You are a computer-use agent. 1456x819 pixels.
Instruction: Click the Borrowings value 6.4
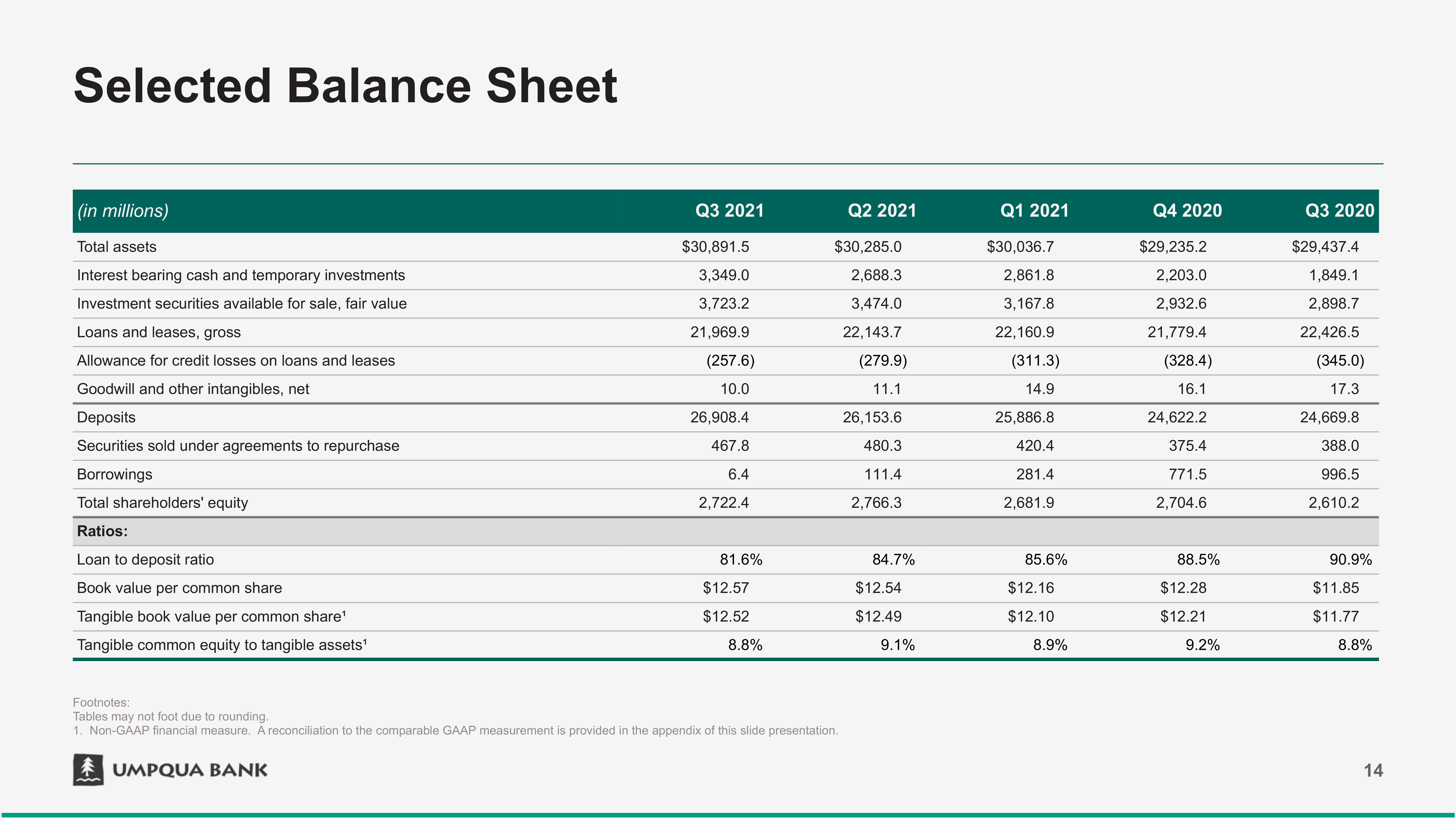(738, 474)
